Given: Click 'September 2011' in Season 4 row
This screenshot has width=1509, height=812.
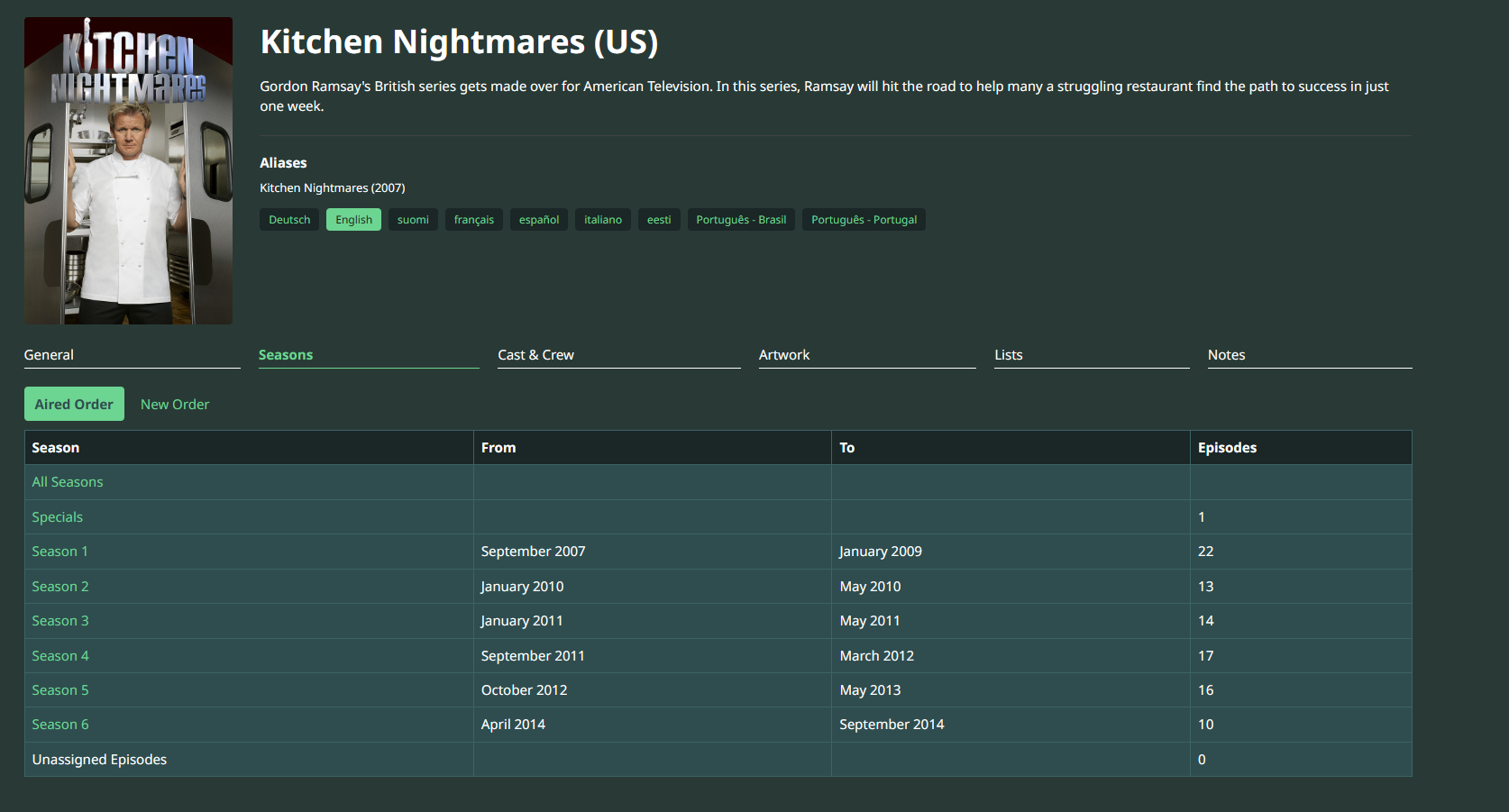Looking at the screenshot, I should tap(533, 656).
